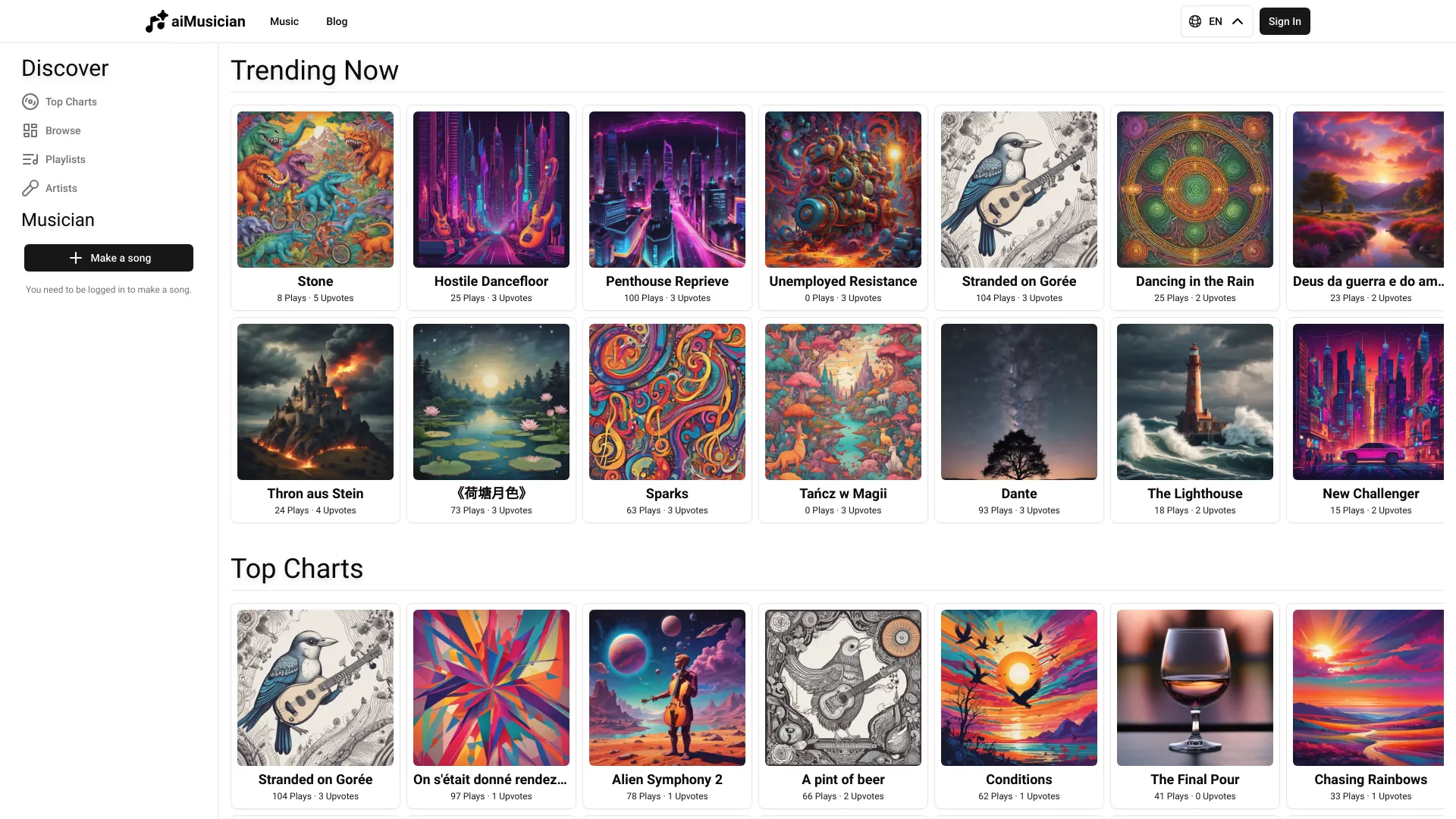Click the EN language selector chevron

click(x=1237, y=21)
